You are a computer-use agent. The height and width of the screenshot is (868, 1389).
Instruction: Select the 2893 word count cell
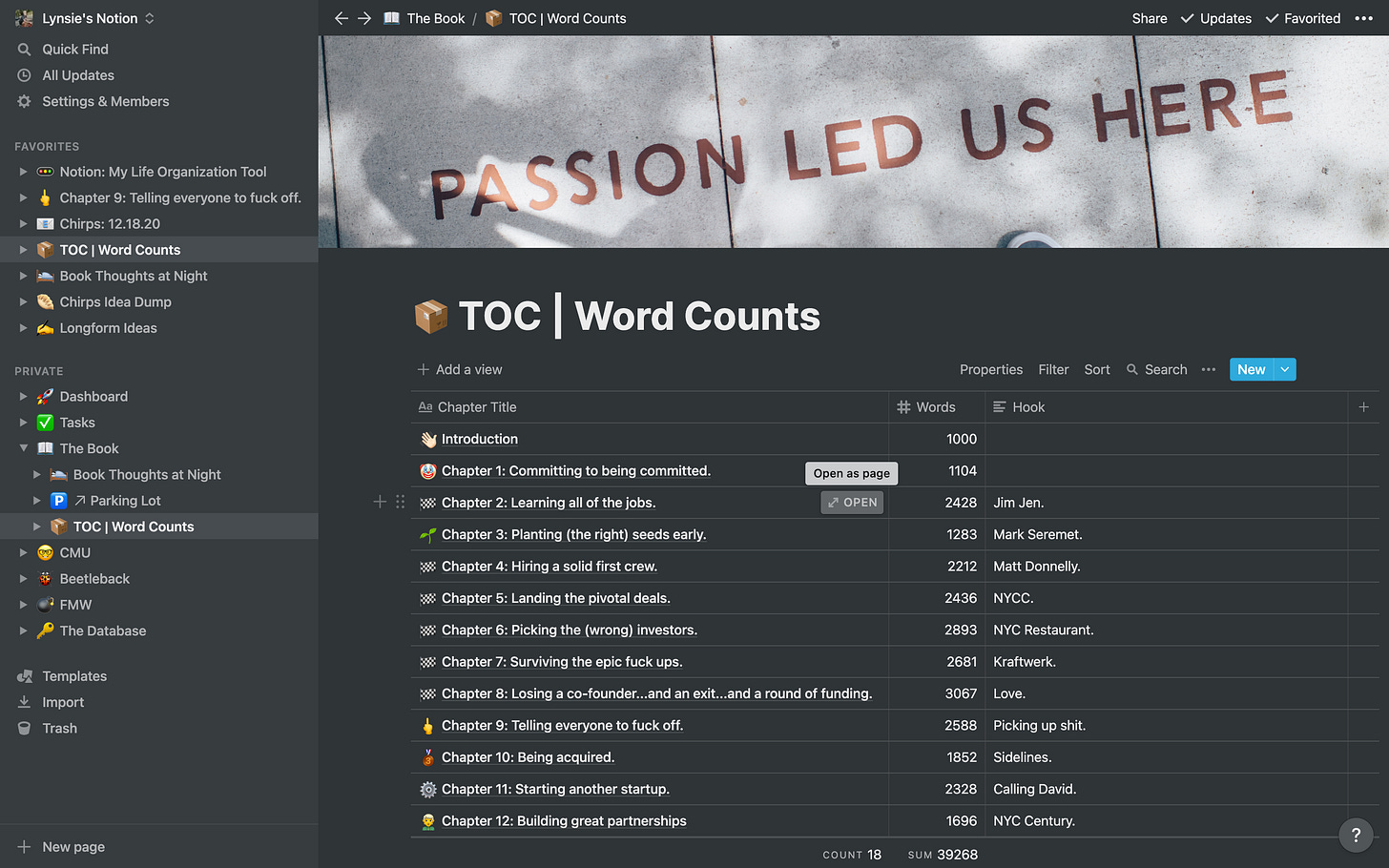(937, 630)
